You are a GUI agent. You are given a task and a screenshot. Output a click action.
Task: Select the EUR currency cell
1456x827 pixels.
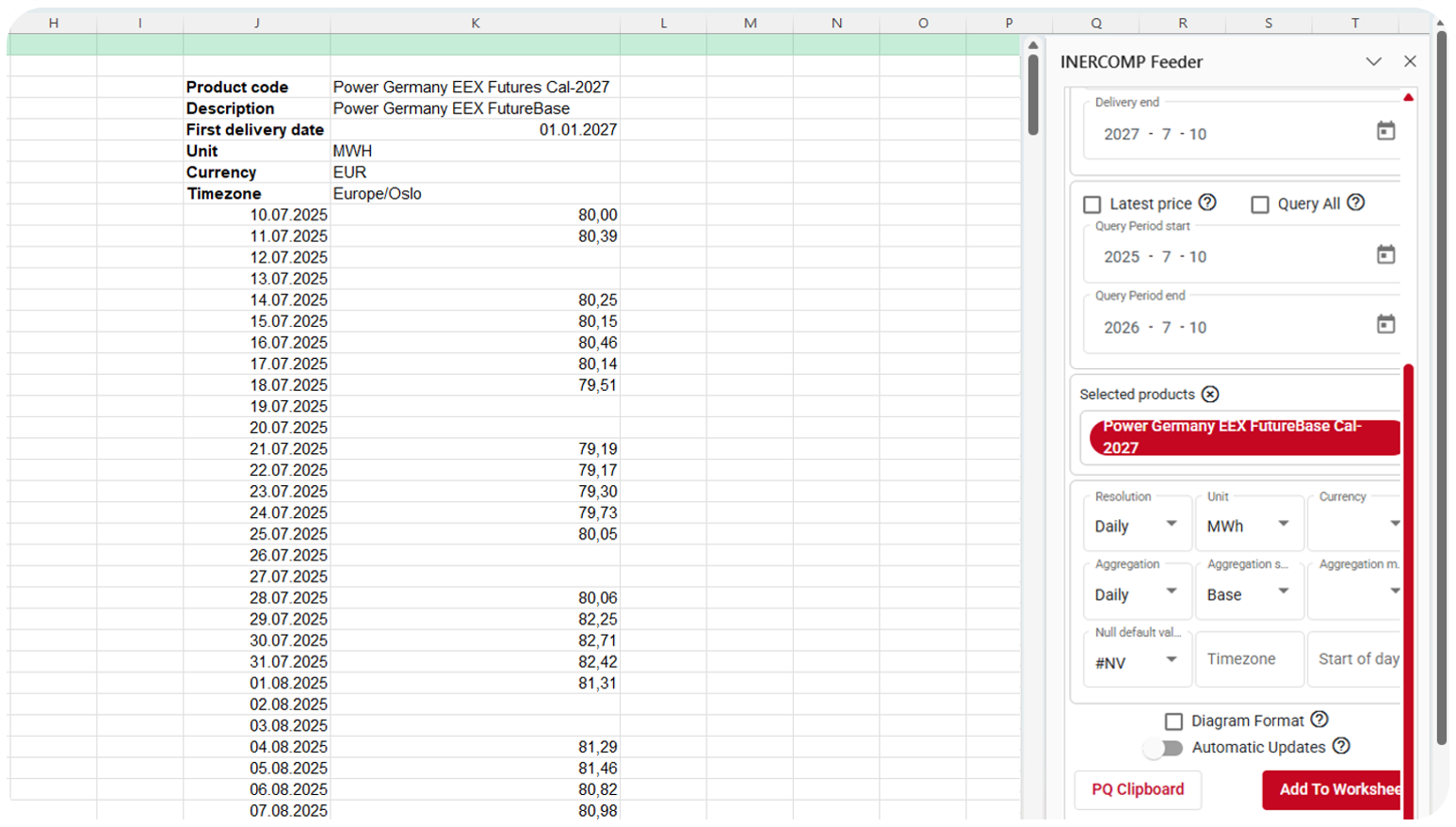475,172
